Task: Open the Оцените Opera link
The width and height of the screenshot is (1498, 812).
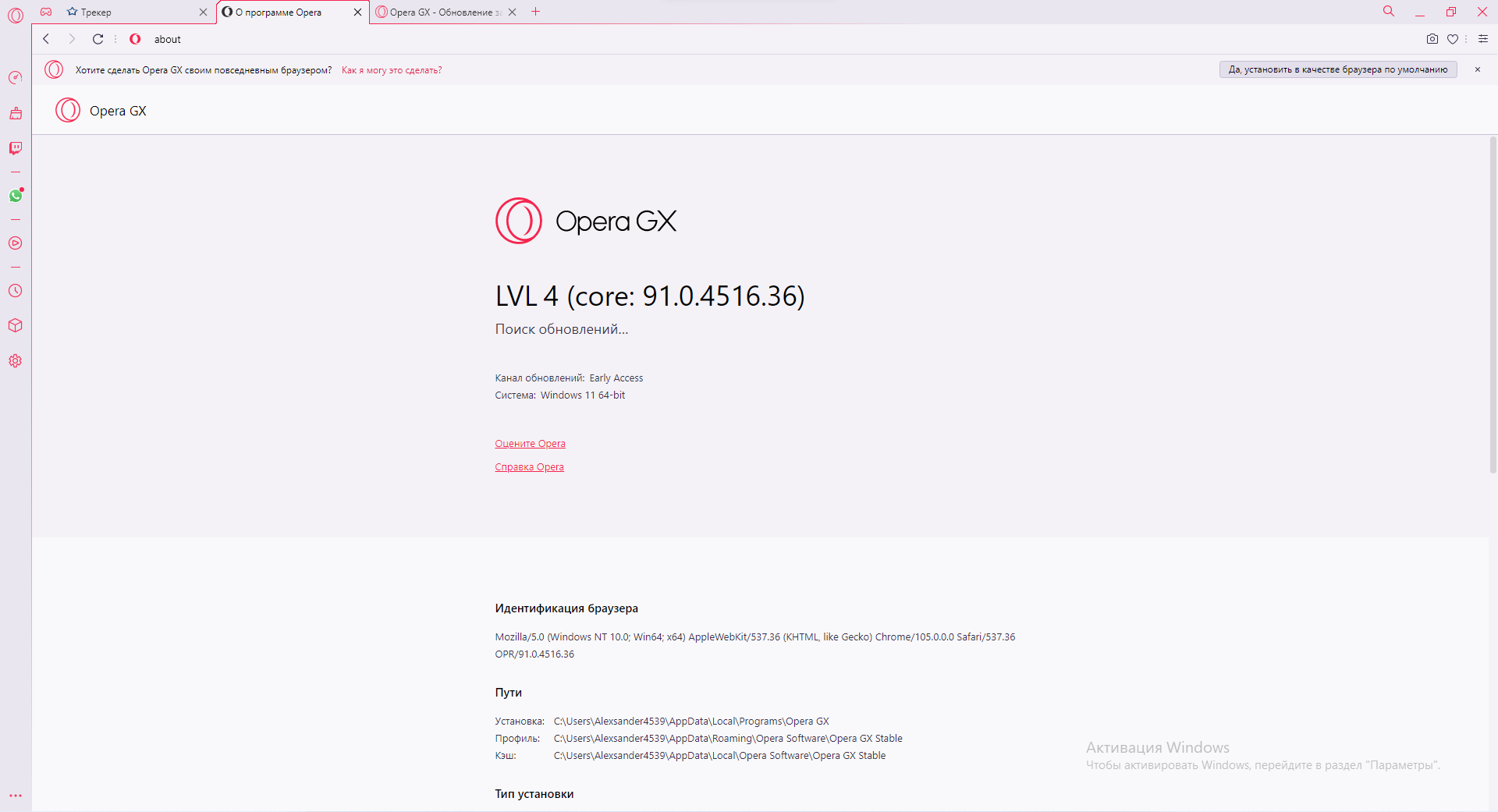Action: tap(530, 444)
